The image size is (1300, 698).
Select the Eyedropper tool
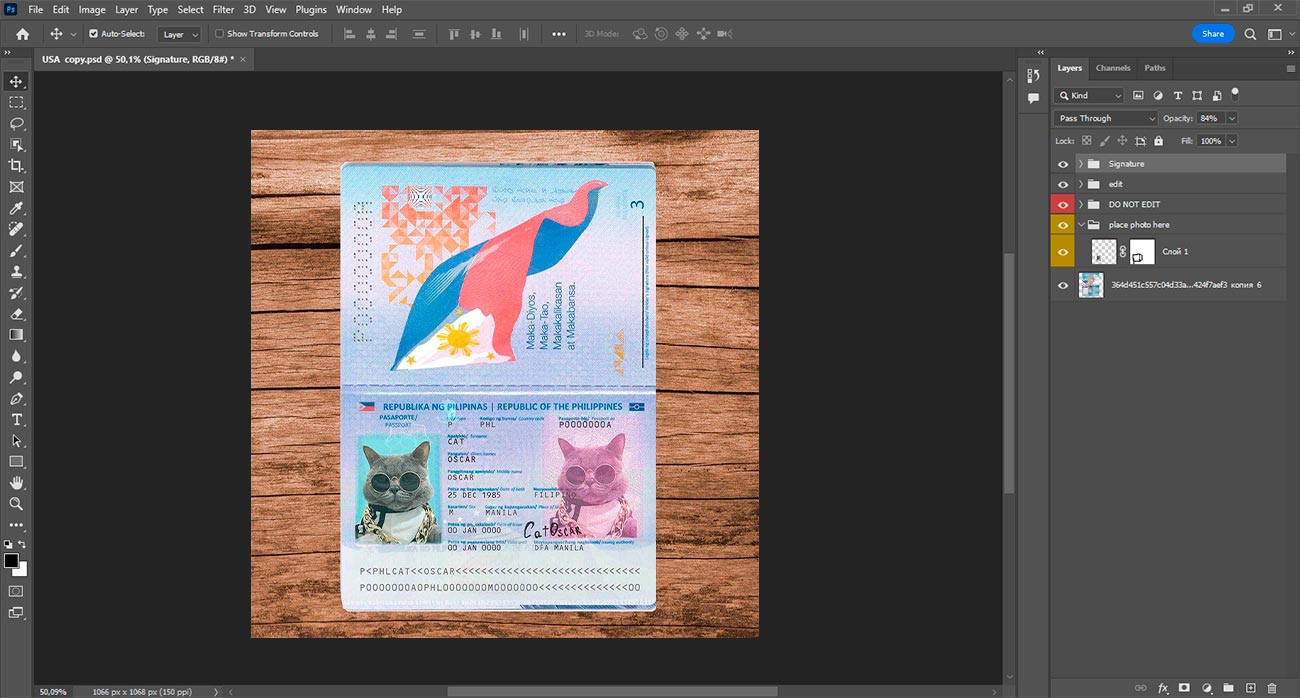pos(16,208)
